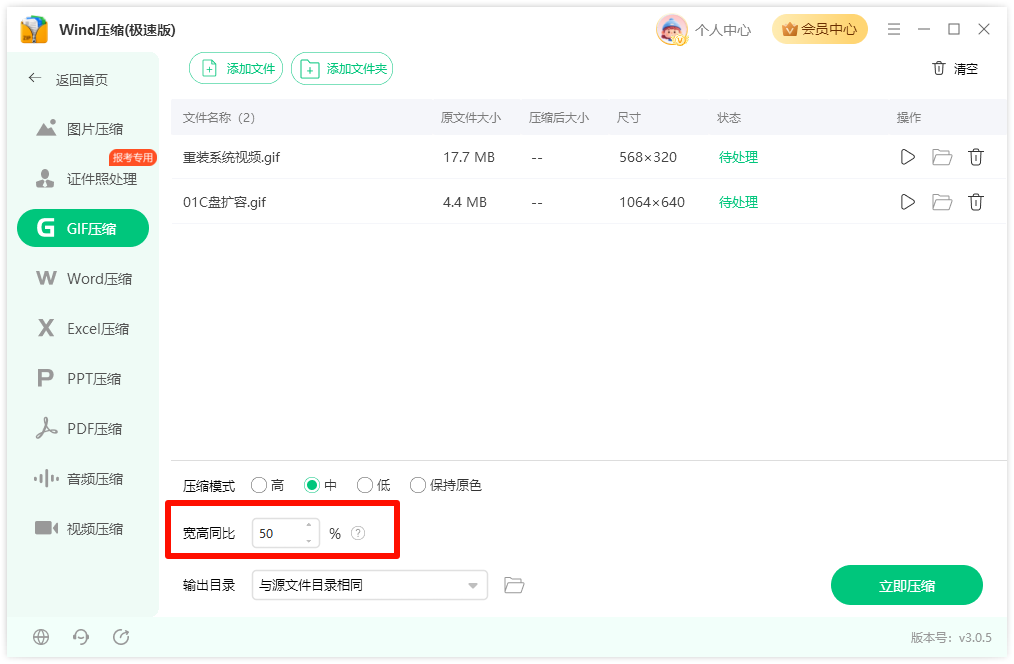Click file name 重装系统视频.gif

232,157
